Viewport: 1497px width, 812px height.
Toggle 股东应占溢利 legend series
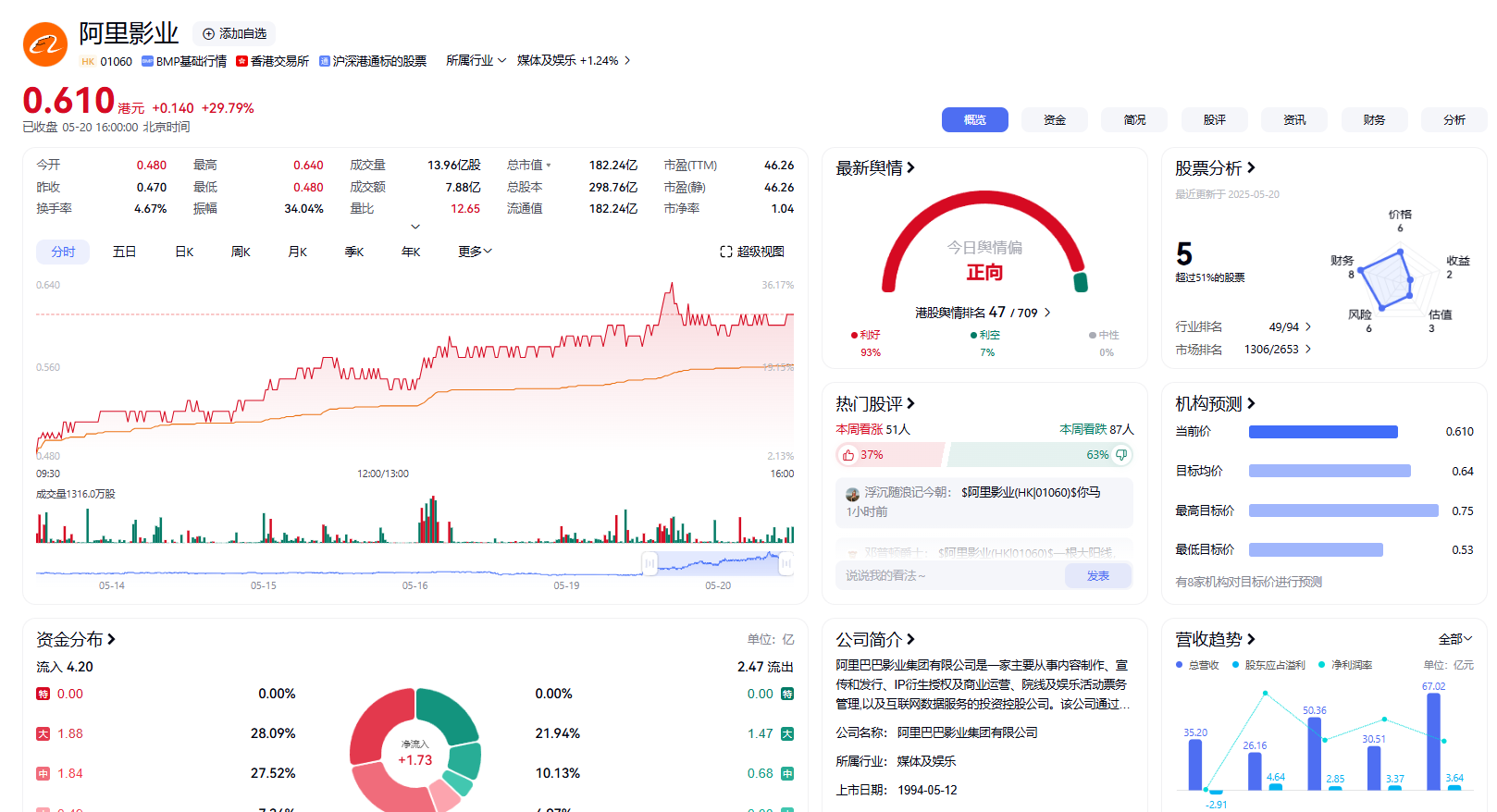1268,665
